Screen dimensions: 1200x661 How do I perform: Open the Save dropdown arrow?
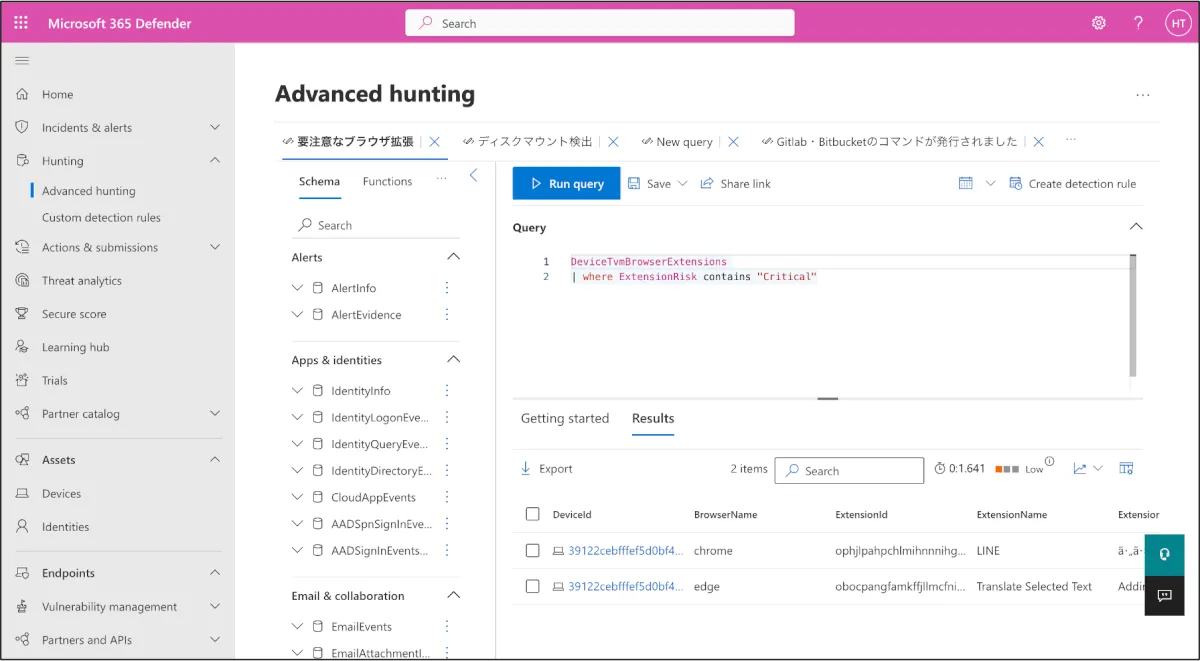click(x=683, y=184)
